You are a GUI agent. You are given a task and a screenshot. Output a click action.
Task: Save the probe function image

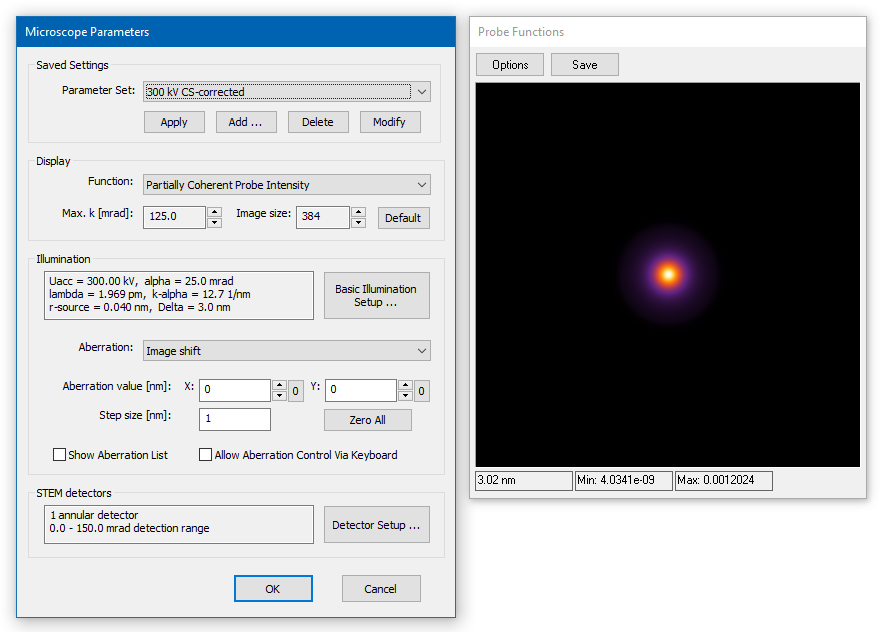pos(584,64)
